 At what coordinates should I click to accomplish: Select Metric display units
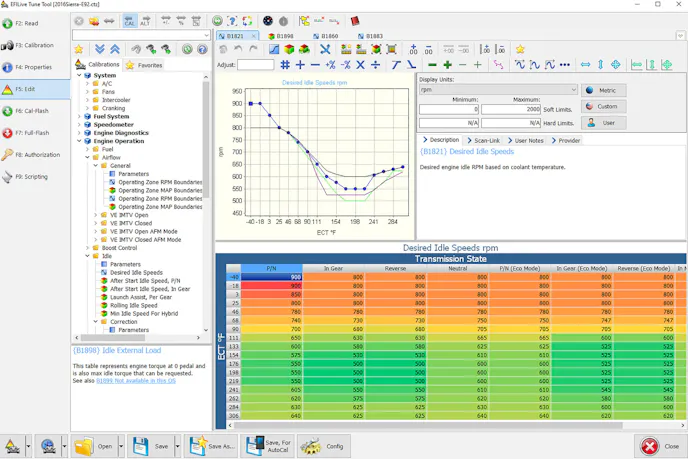[x=603, y=90]
